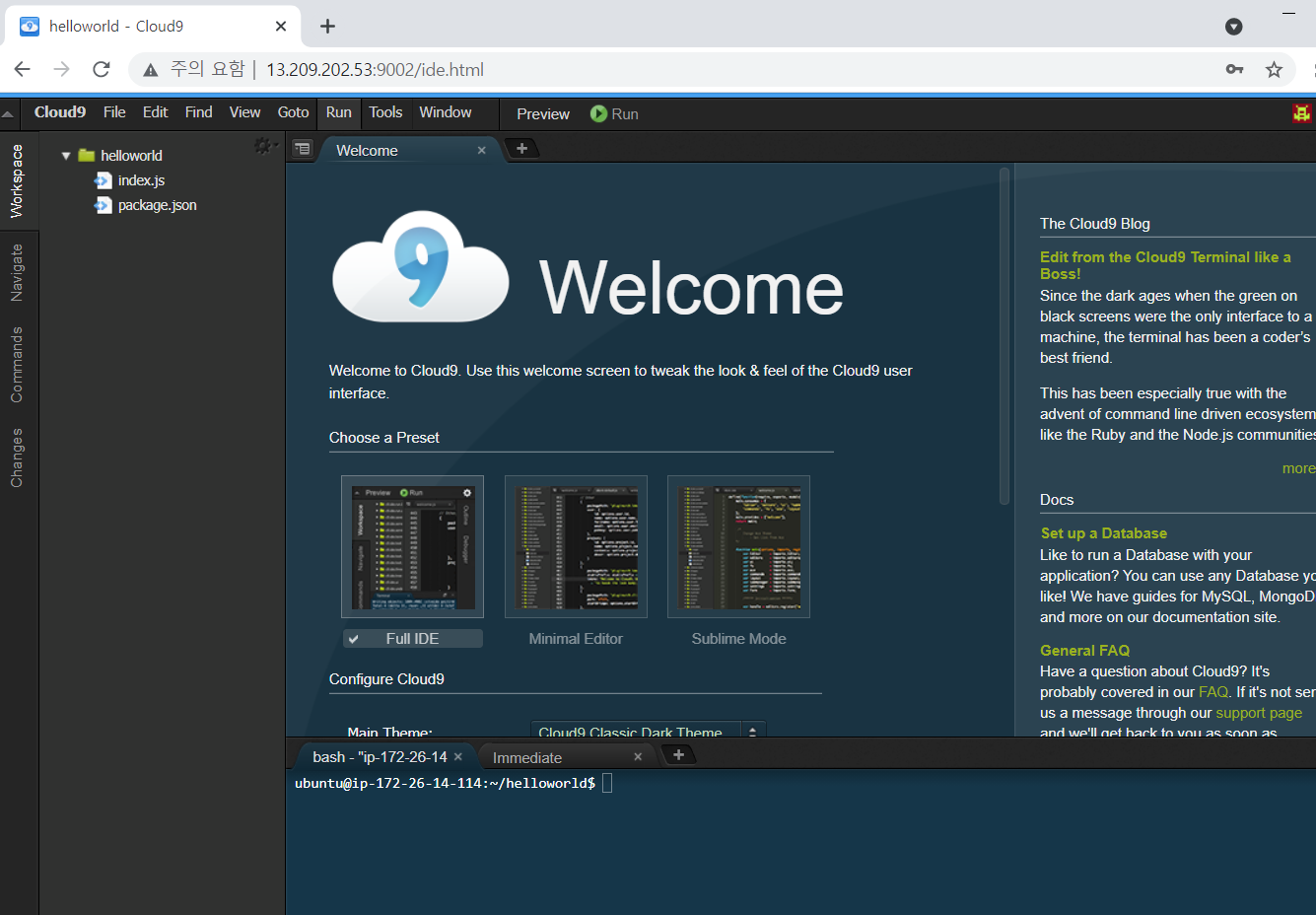Click the Full IDE preset thumbnail
The width and height of the screenshot is (1316, 915).
pos(412,547)
